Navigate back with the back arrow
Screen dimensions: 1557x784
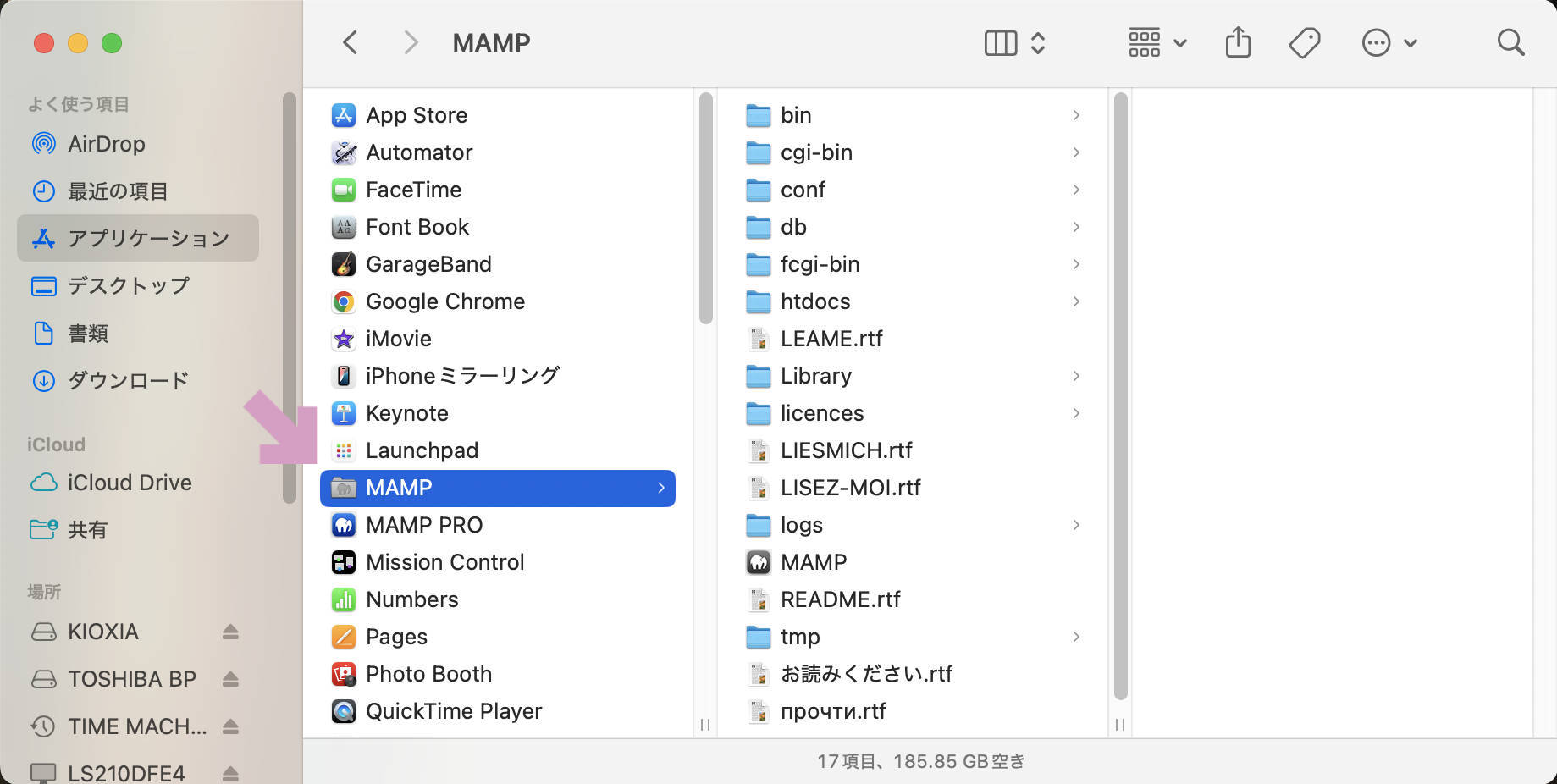click(x=350, y=41)
